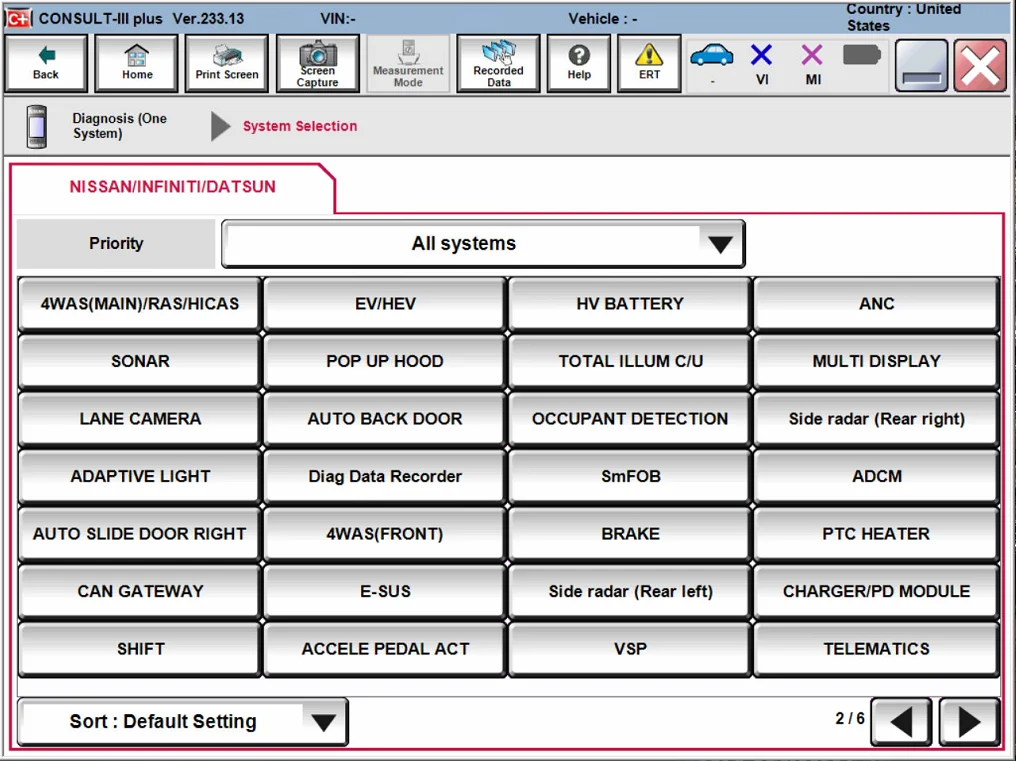Click the Priority filter button

click(115, 243)
